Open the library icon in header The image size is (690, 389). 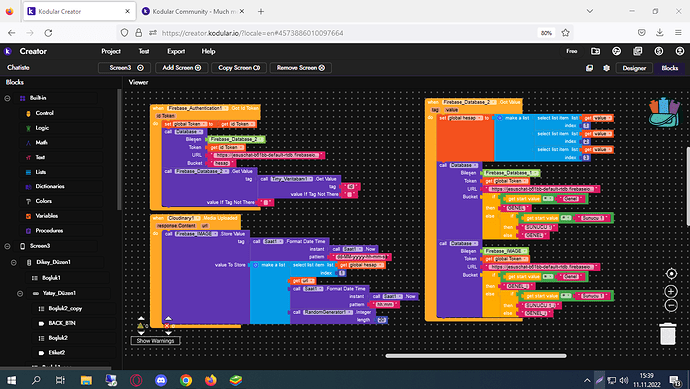coord(638,51)
